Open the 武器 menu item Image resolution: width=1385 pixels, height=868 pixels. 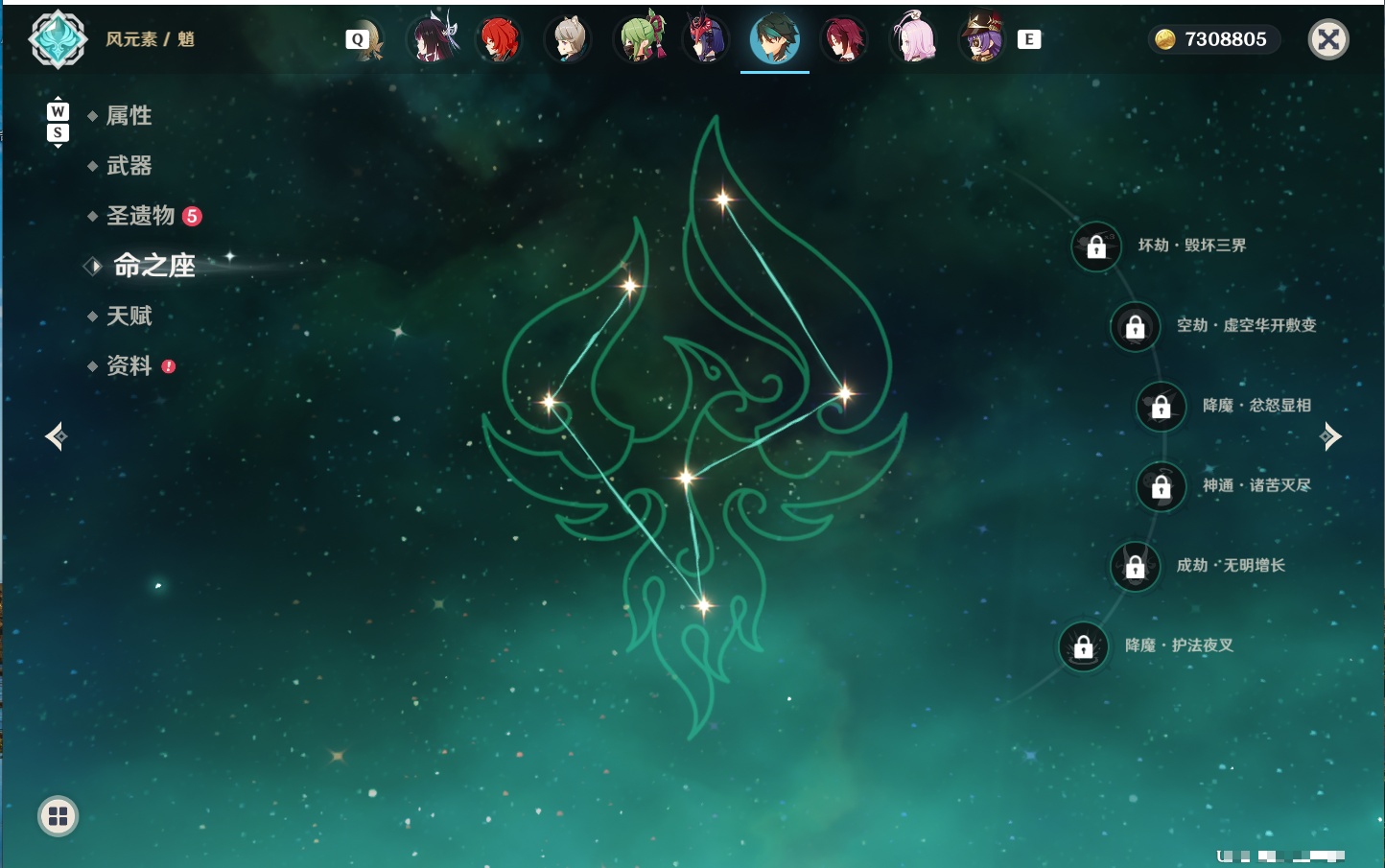pyautogui.click(x=129, y=166)
